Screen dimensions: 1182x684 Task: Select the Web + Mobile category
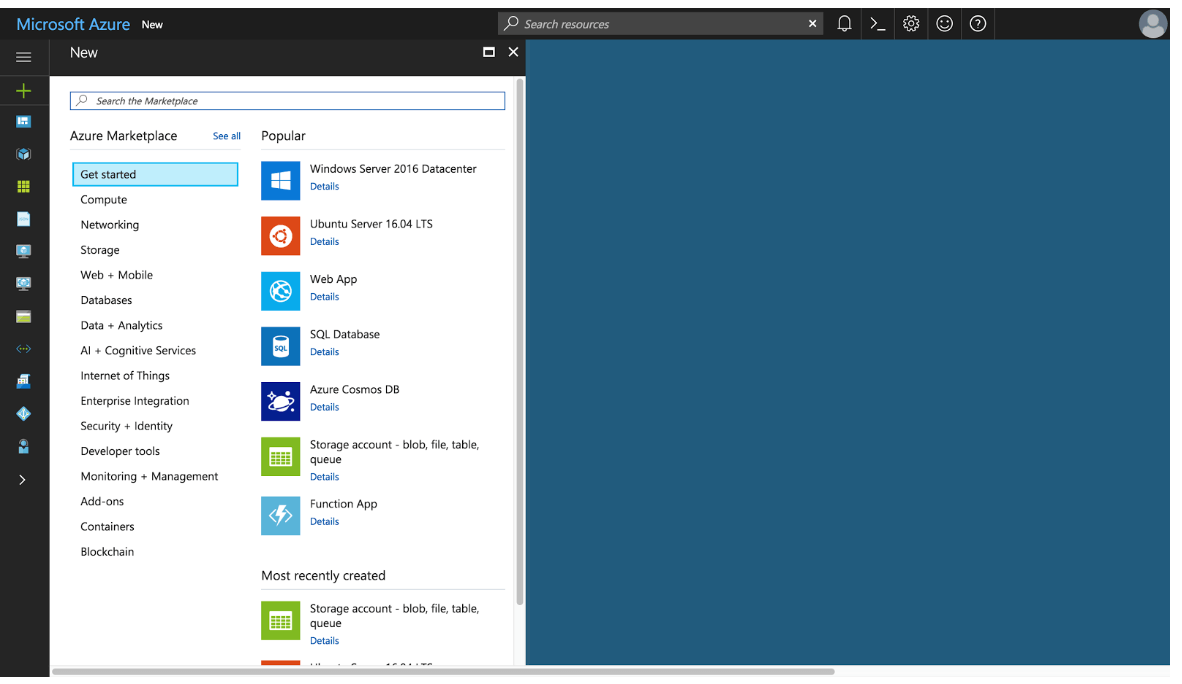(x=116, y=275)
